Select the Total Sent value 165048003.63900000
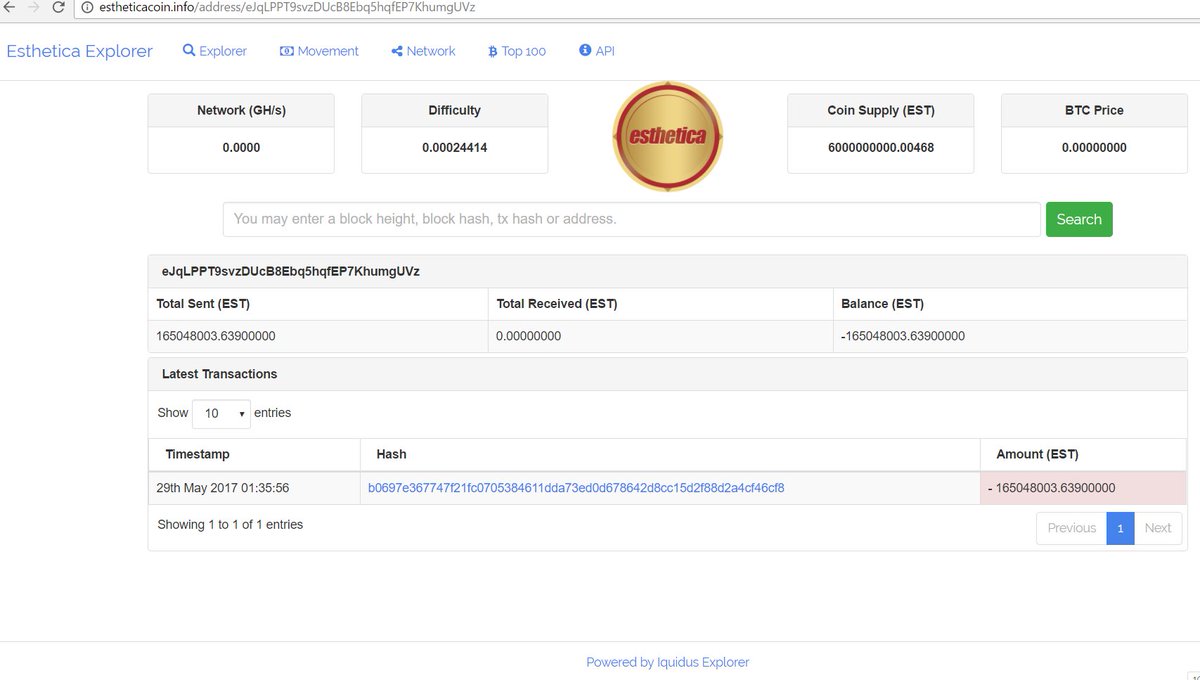This screenshot has height=680, width=1200. click(216, 336)
